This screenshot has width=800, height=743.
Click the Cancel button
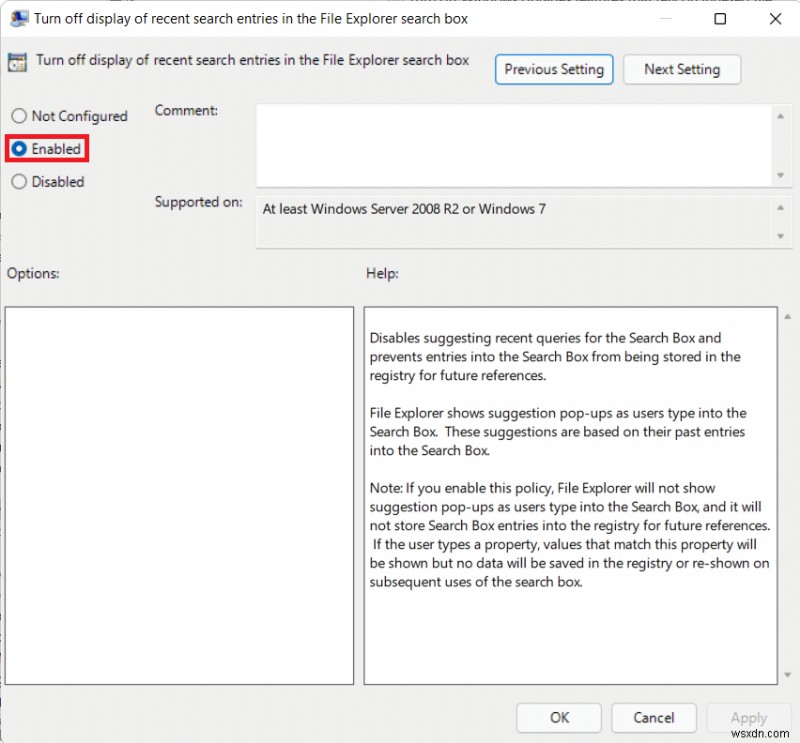654,717
